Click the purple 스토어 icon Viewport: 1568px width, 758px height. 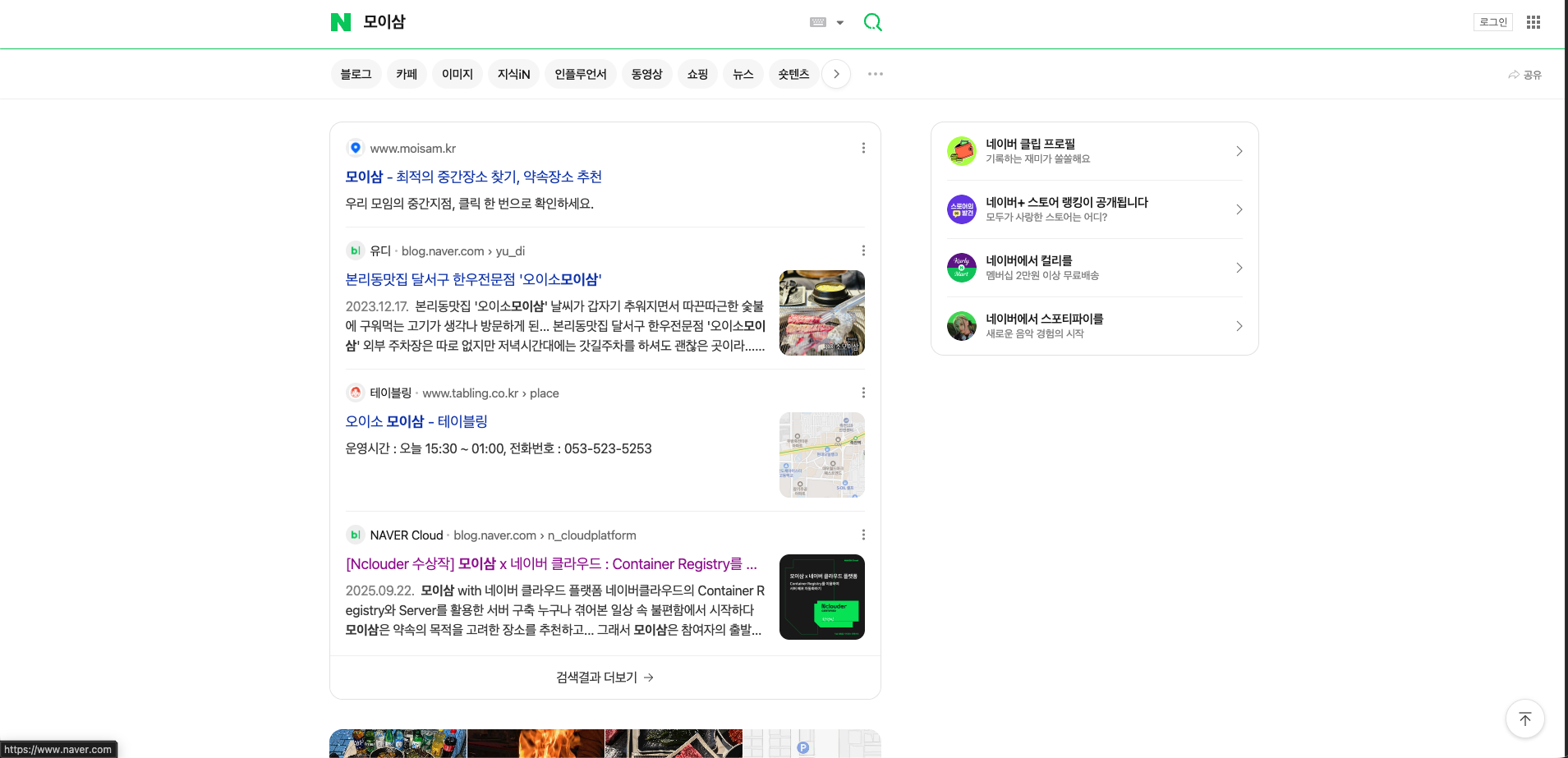(961, 209)
